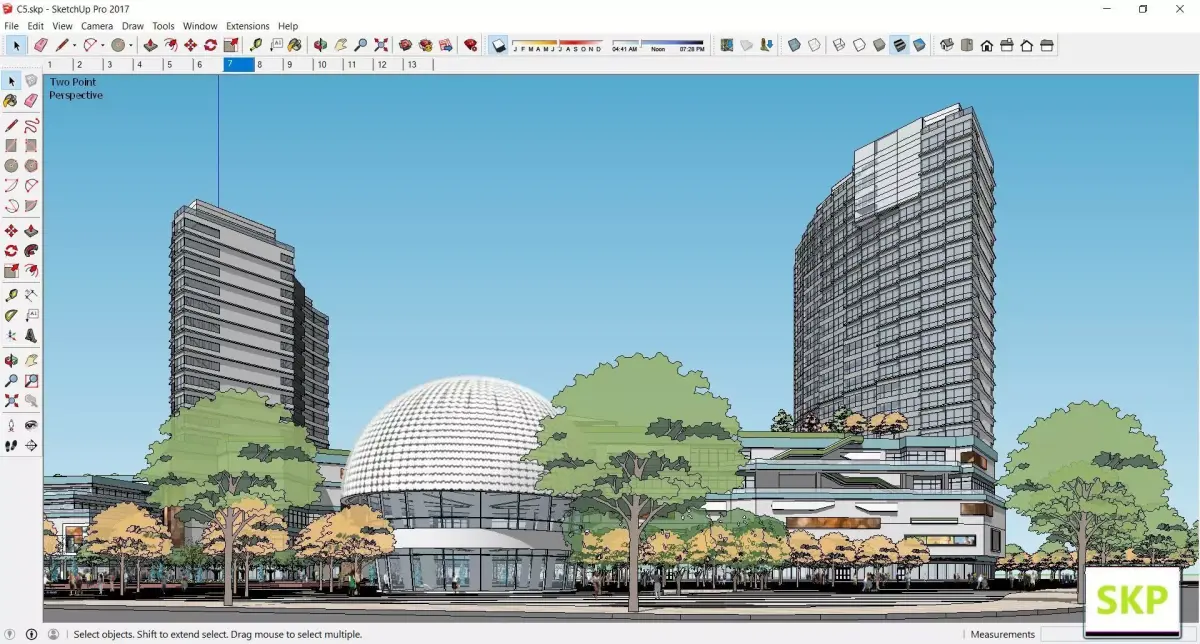Click the model credits info status icon
Viewport: 1200px width, 644px height.
click(31, 634)
